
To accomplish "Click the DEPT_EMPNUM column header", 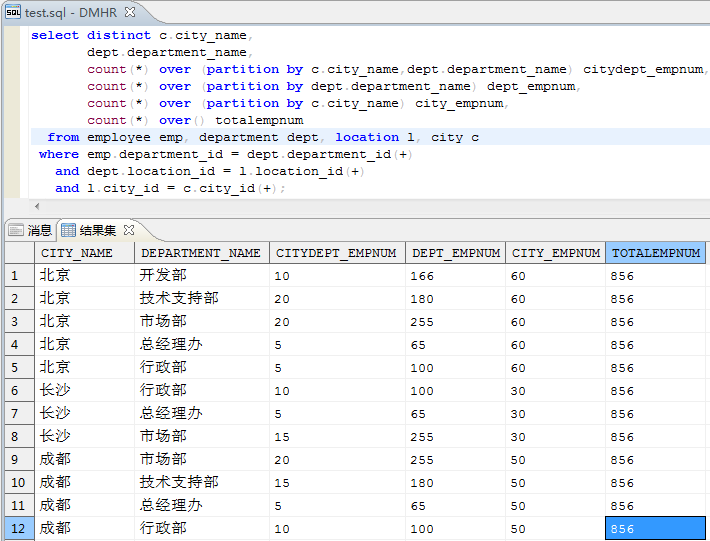I will coord(454,253).
